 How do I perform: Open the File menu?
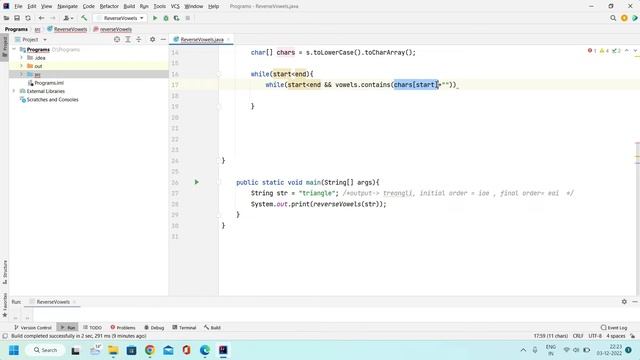pyautogui.click(x=18, y=6)
